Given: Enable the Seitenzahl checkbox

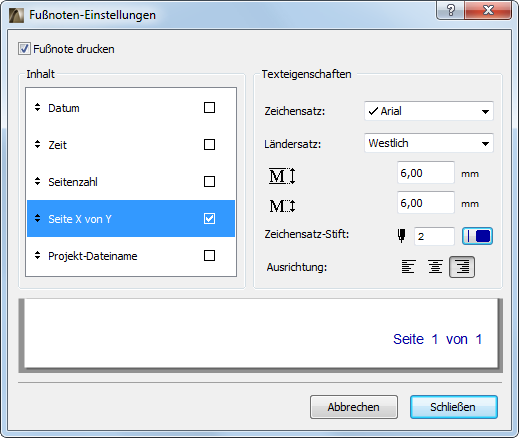Looking at the screenshot, I should click(209, 182).
